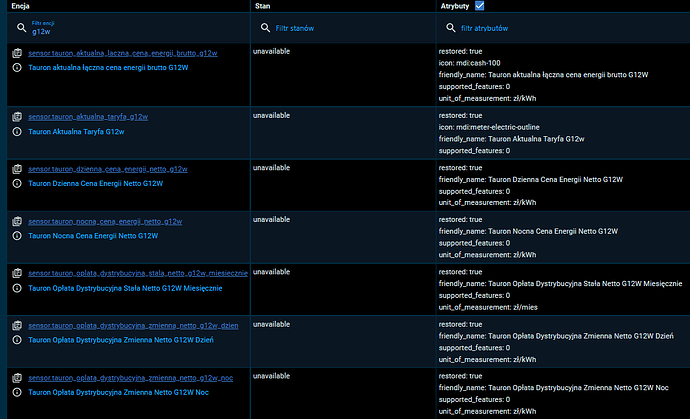Click unavailable state of stala_netto_g12w_miesiecznie row
Viewport: 690px width, 419px height.
tap(272, 272)
